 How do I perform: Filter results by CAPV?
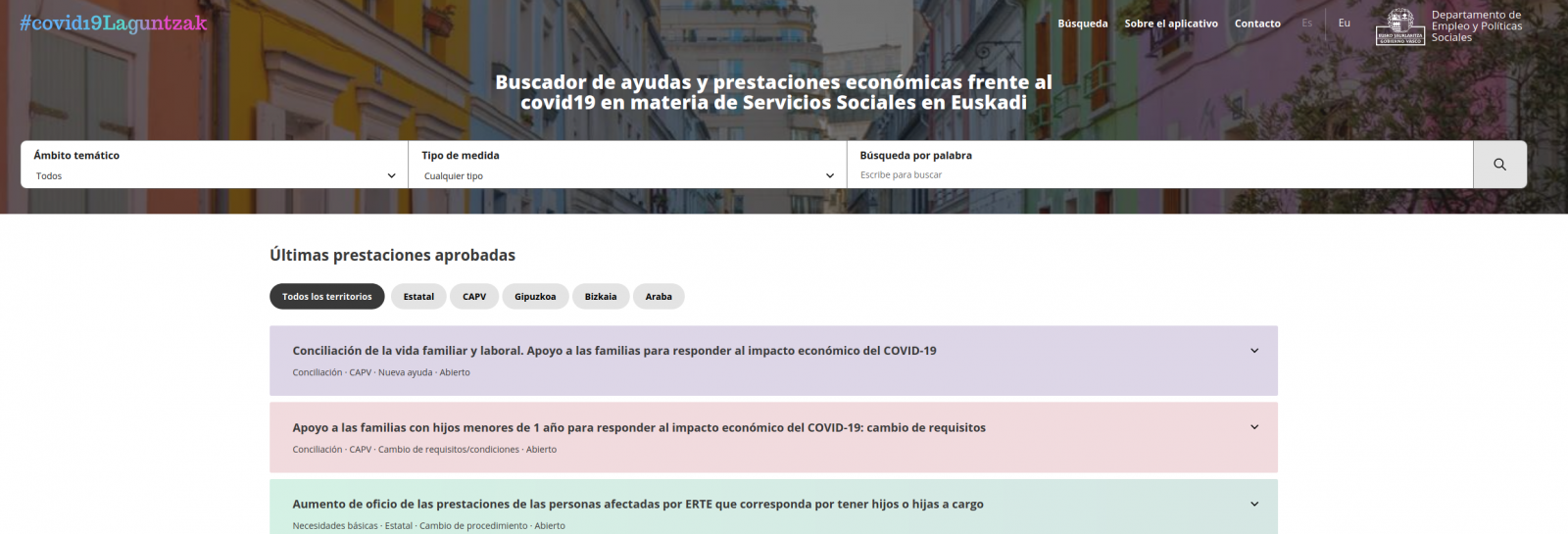[474, 297]
